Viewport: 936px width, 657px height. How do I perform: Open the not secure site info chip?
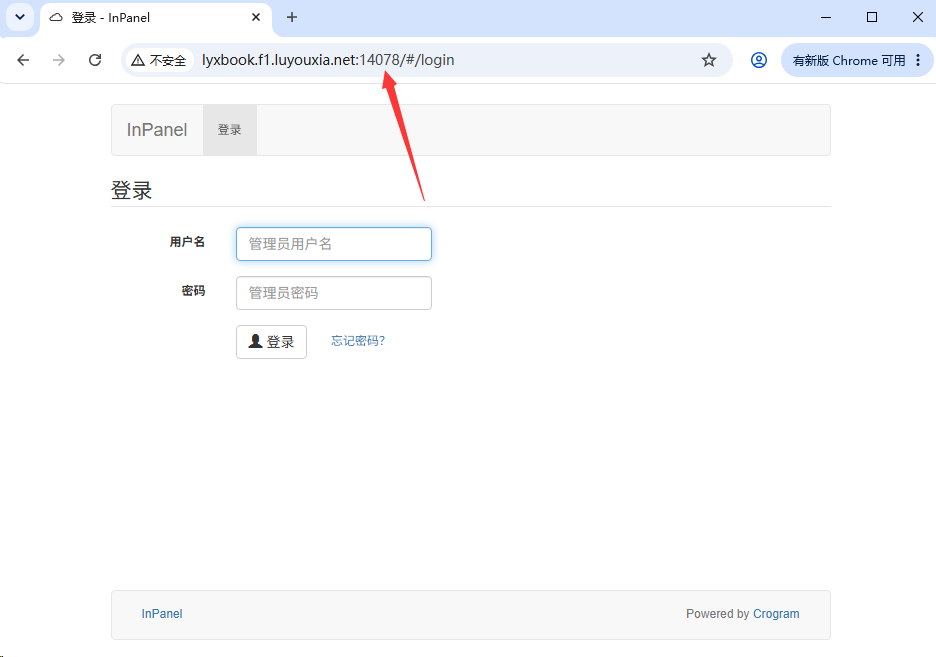(x=159, y=60)
